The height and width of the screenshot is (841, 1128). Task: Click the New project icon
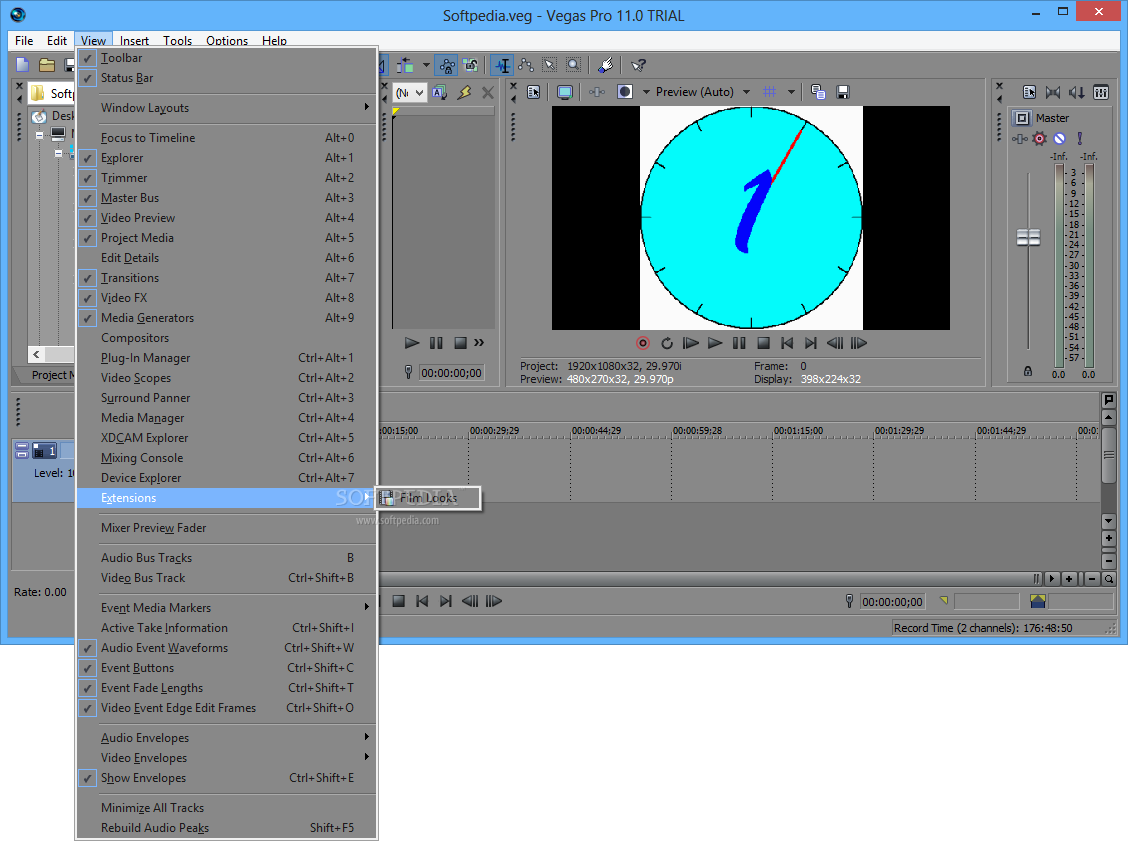point(23,65)
